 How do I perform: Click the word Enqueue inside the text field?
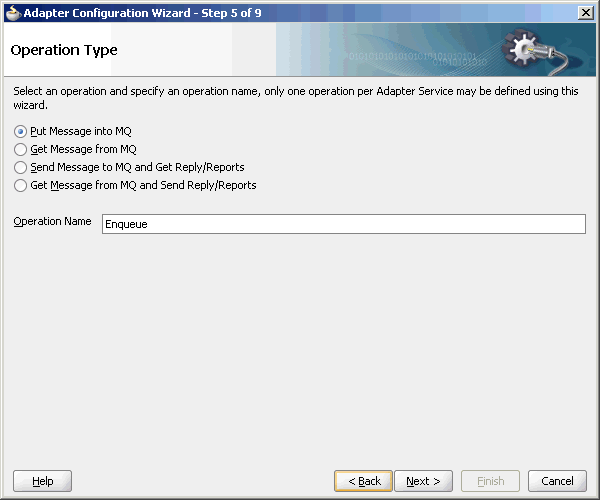click(x=126, y=224)
